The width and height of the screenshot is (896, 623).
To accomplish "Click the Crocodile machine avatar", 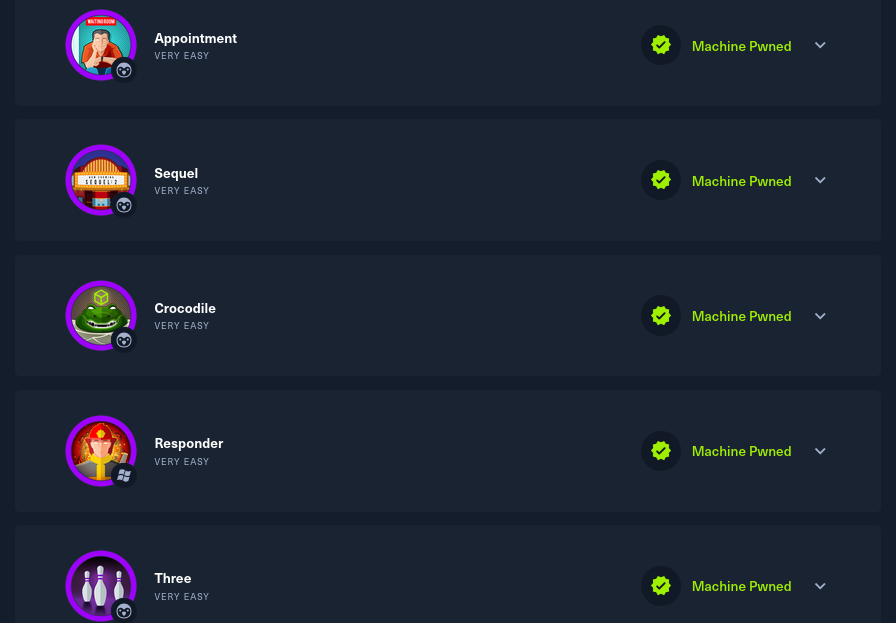I will [x=101, y=316].
